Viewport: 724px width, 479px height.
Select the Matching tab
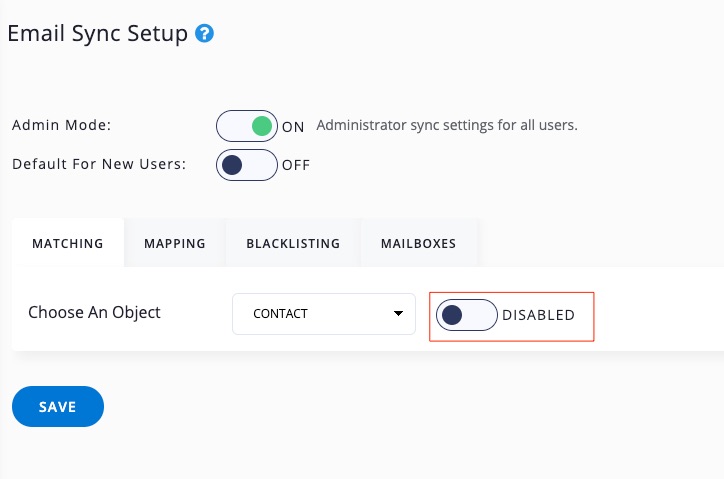[x=68, y=243]
